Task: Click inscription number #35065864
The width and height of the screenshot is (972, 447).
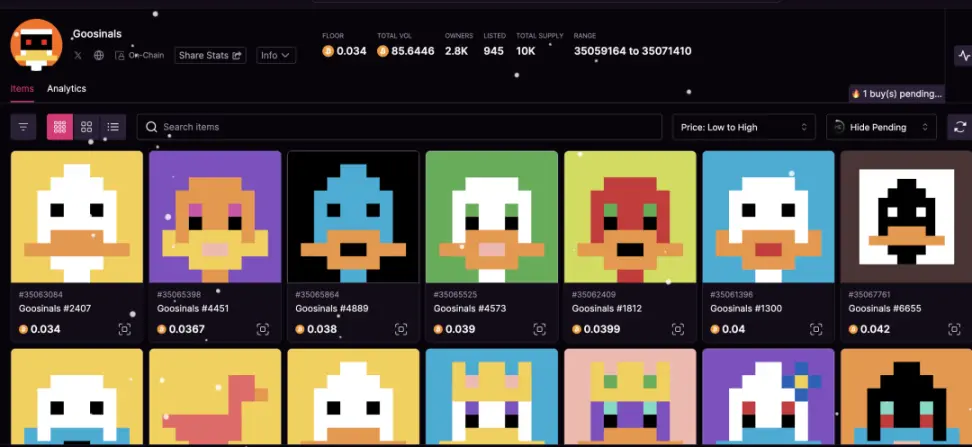Action: point(317,294)
